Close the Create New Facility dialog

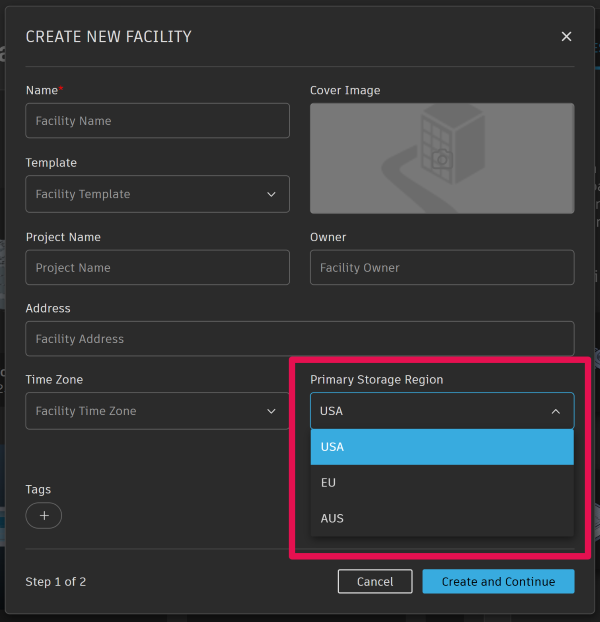(566, 37)
